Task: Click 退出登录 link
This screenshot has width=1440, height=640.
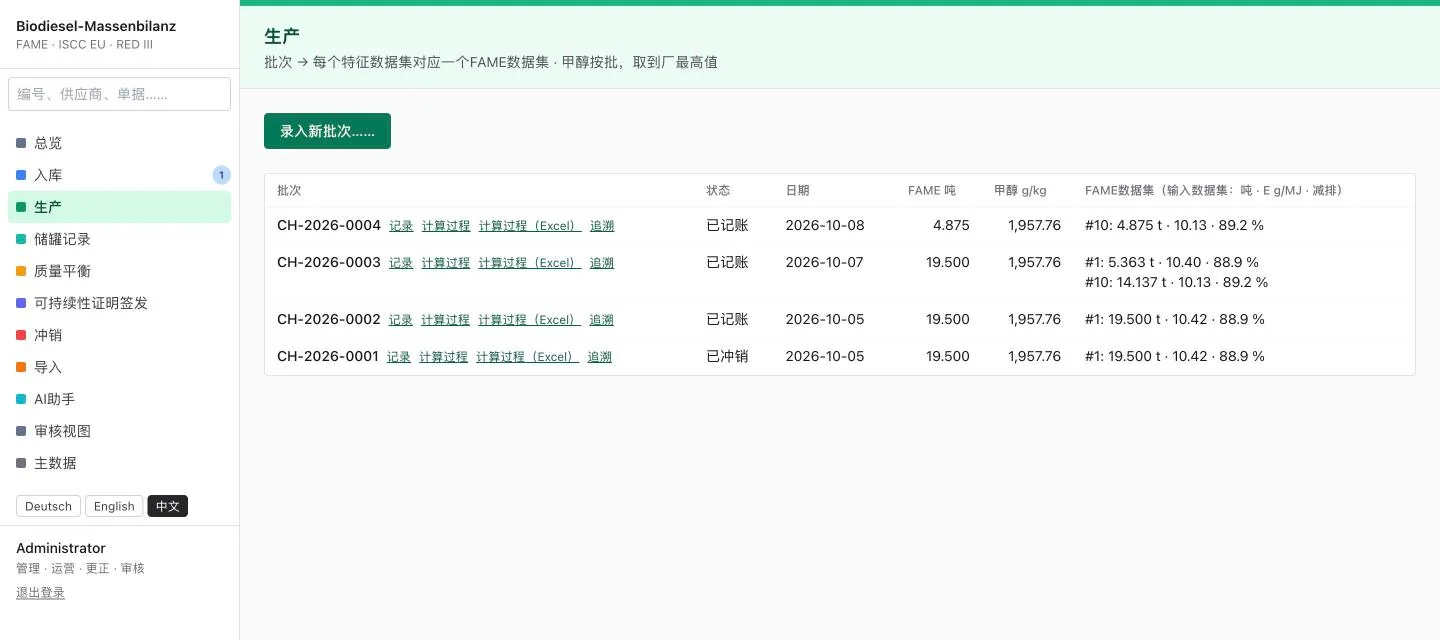Action: (x=40, y=593)
